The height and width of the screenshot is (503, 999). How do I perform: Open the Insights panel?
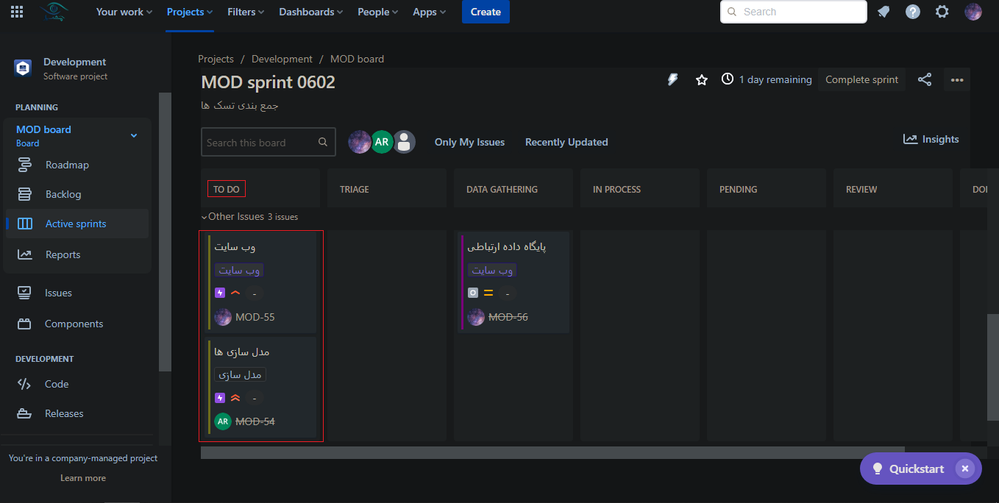tap(931, 139)
